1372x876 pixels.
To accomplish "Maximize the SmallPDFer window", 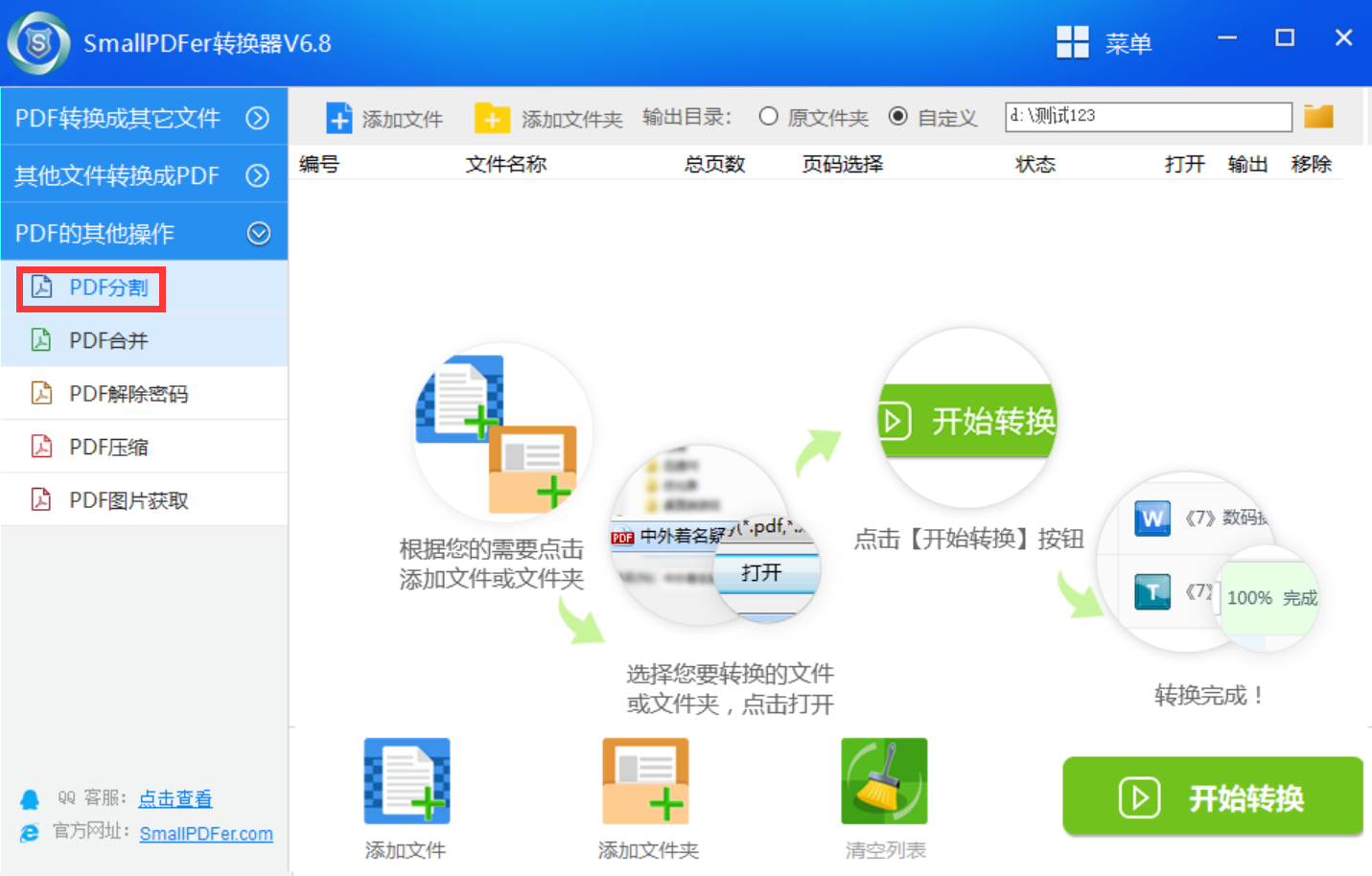I will click(1285, 37).
